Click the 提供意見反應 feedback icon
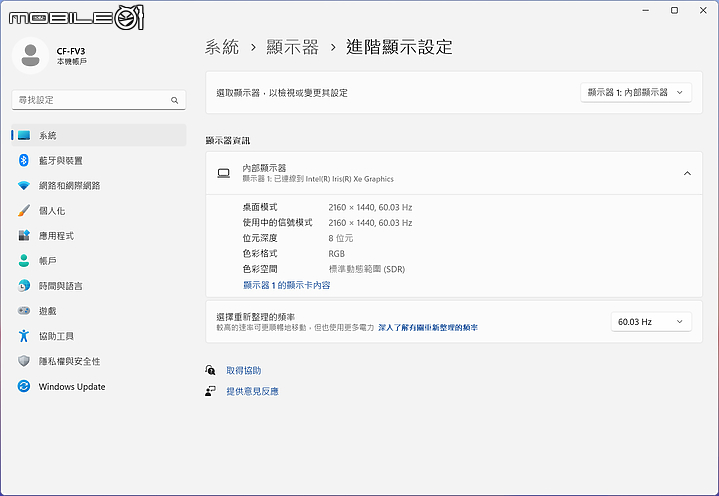Screen dimensions: 719x496 [210, 391]
